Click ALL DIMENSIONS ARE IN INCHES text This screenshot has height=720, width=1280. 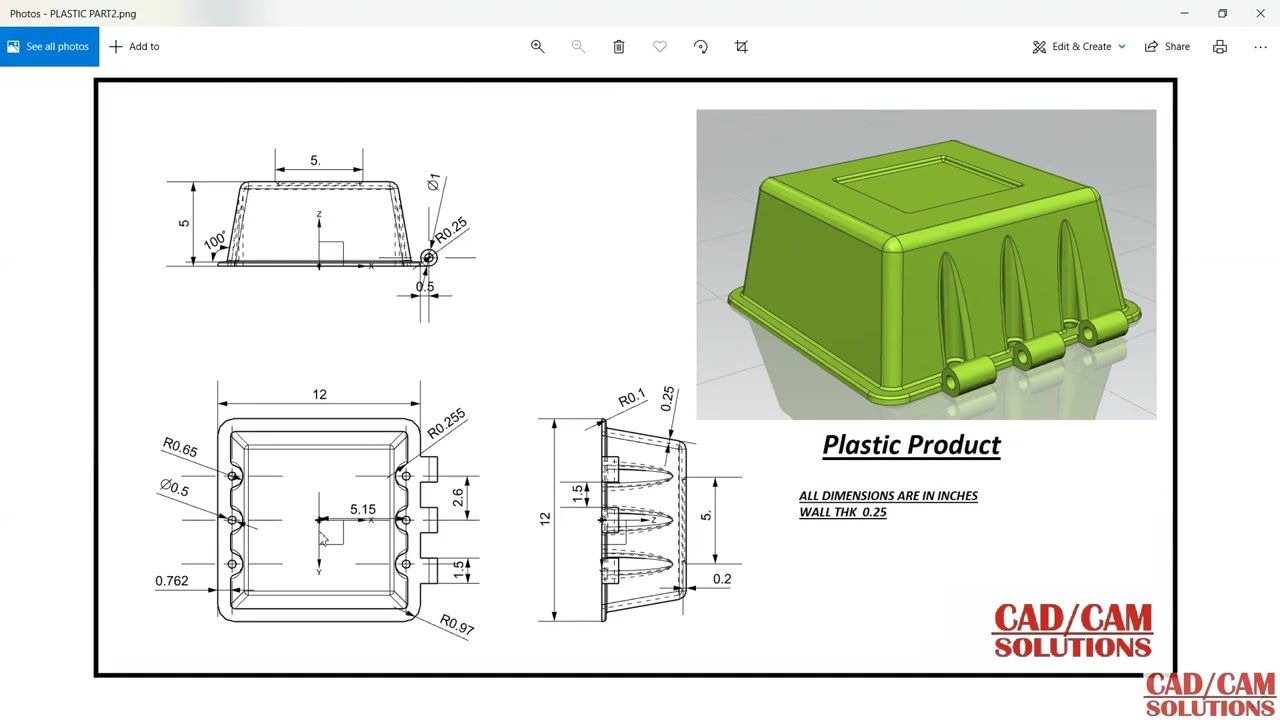coord(888,496)
